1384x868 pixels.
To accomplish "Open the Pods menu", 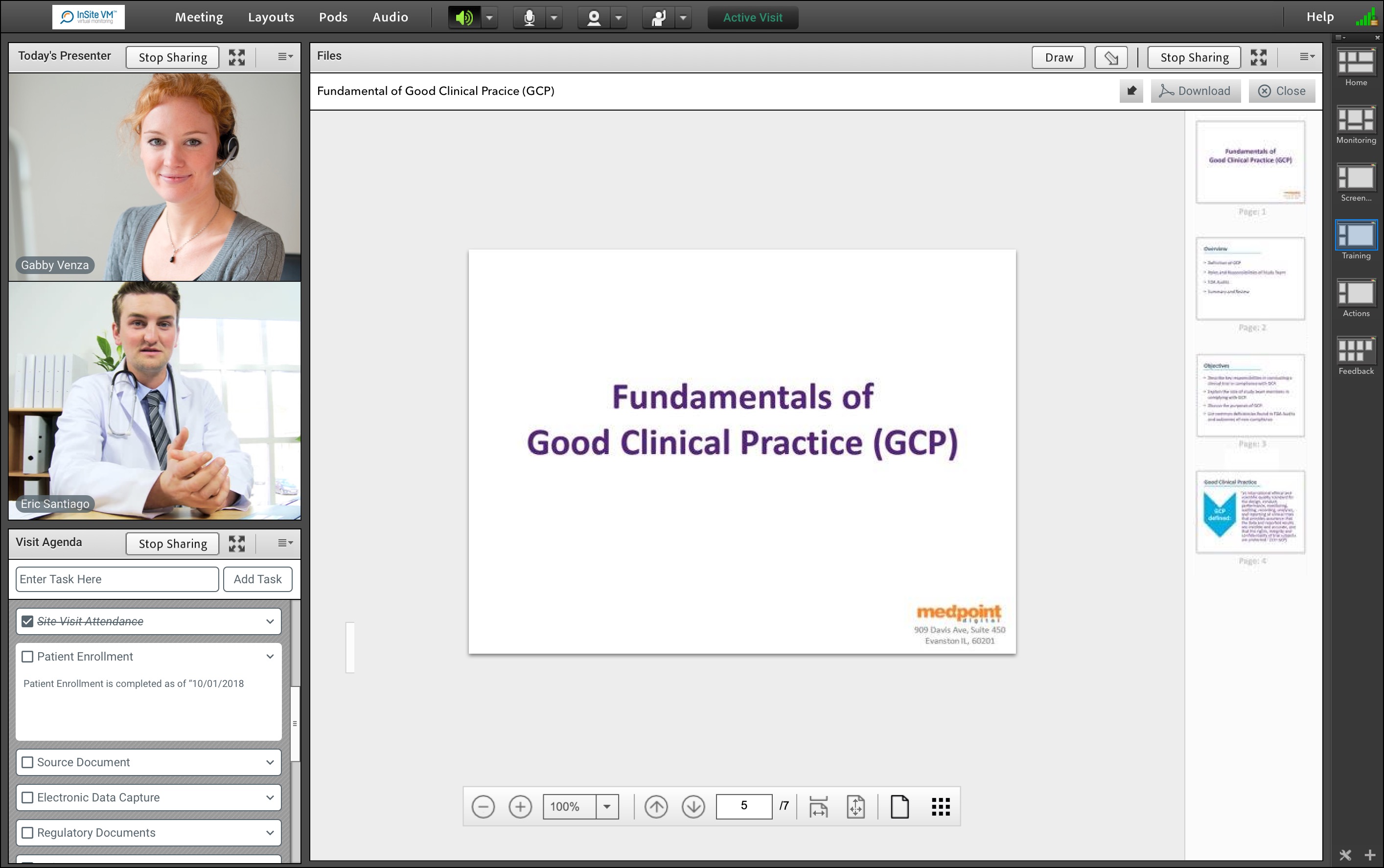I will (333, 18).
